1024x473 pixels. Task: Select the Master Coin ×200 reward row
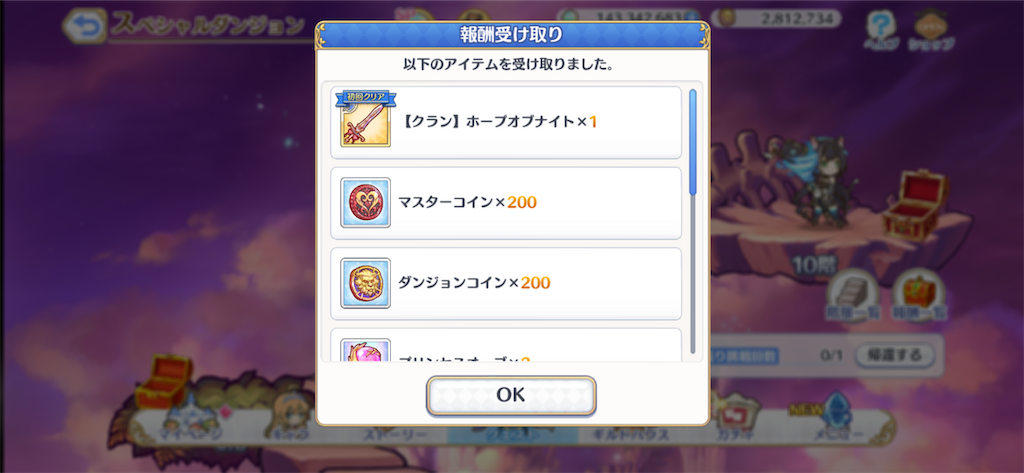point(506,203)
